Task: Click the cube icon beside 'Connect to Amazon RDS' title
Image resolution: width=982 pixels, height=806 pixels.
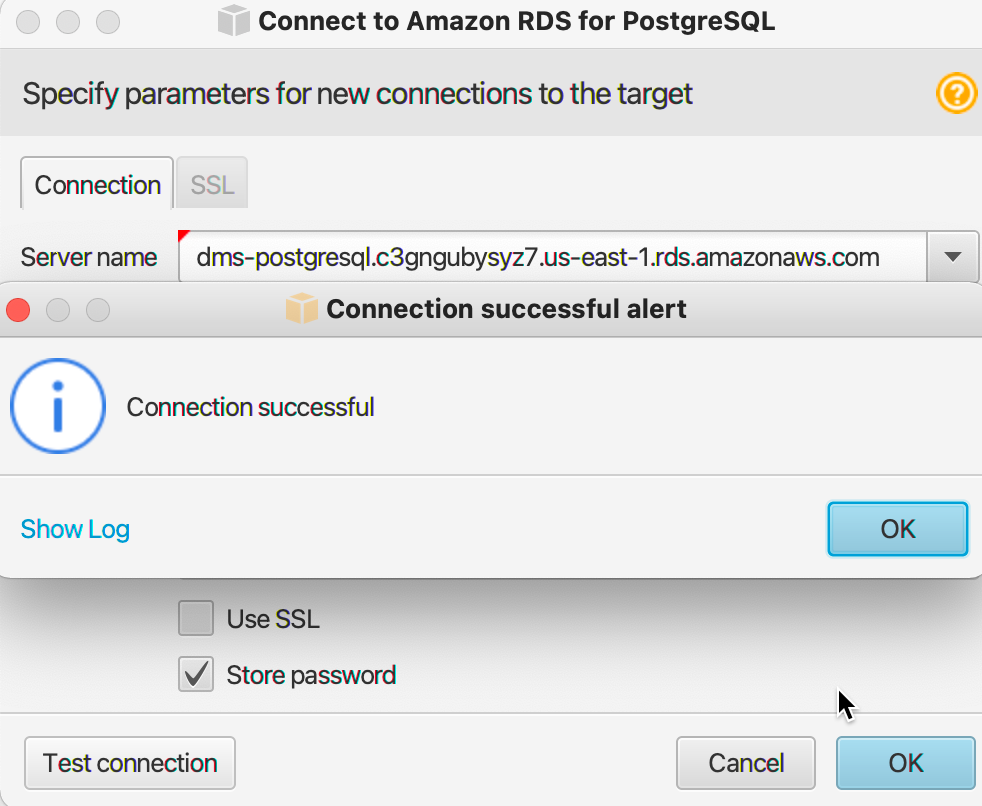Action: [x=234, y=21]
